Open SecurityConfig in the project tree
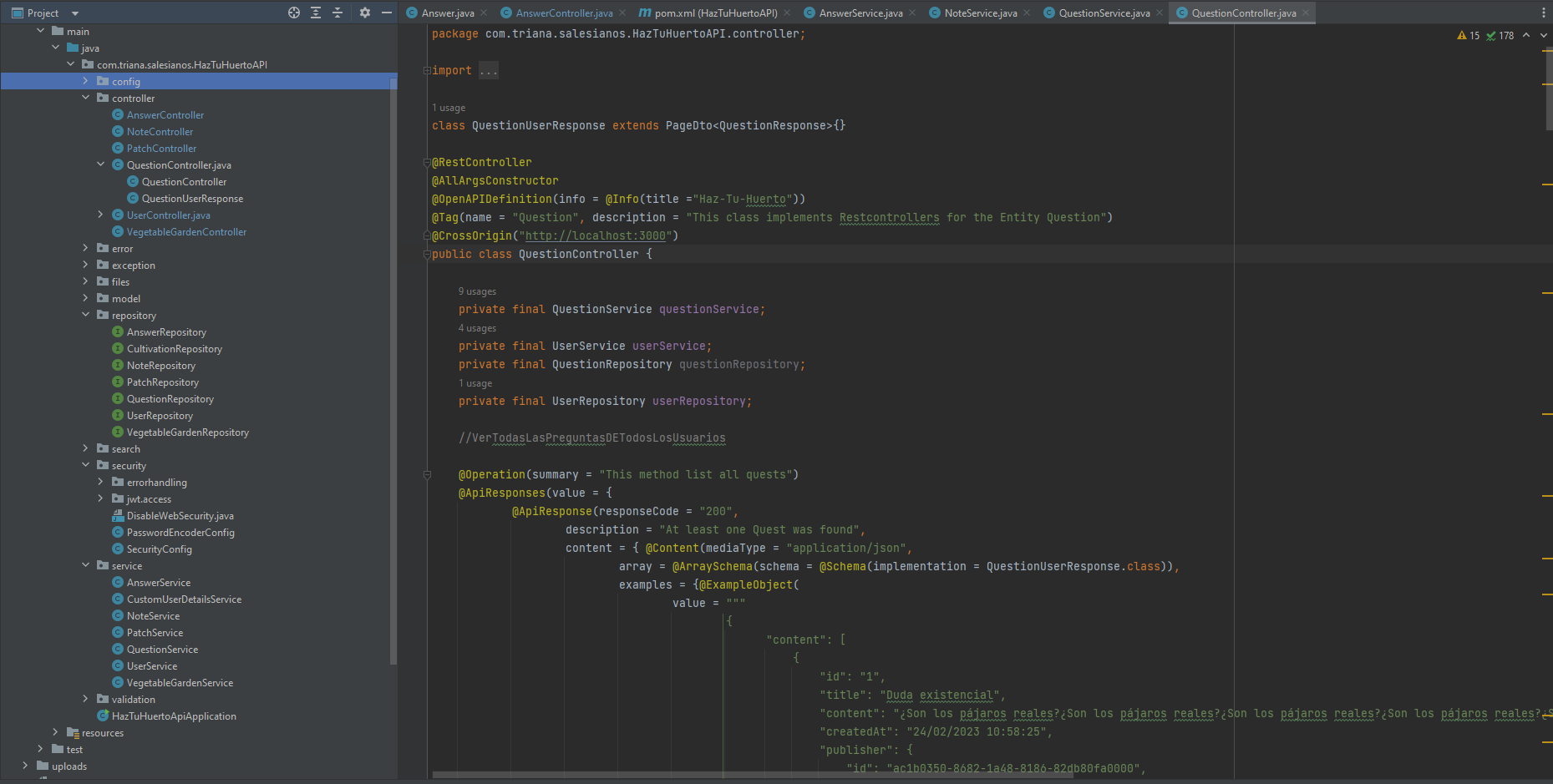This screenshot has width=1553, height=784. [x=159, y=549]
